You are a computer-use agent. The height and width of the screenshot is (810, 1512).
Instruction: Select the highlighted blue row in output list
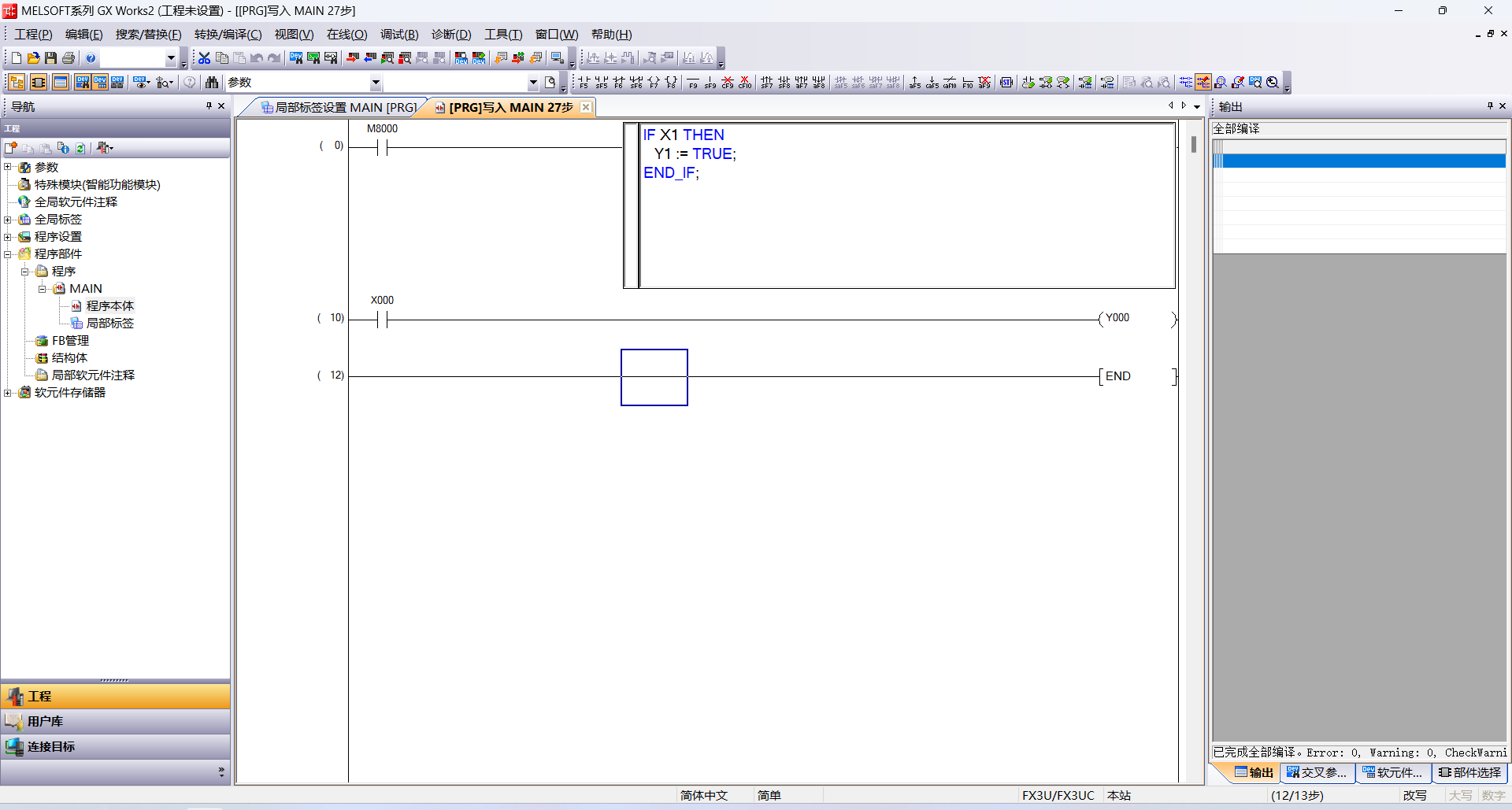(1362, 161)
